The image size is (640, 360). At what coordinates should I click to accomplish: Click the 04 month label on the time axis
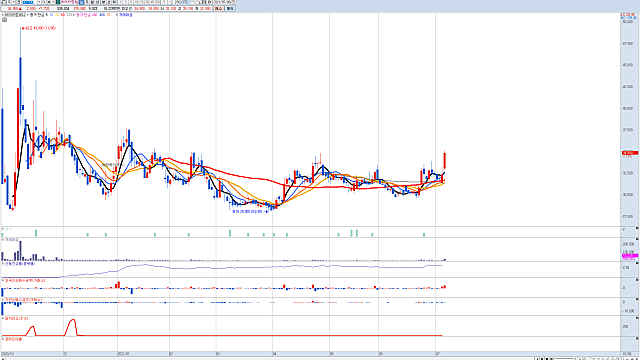(275, 354)
